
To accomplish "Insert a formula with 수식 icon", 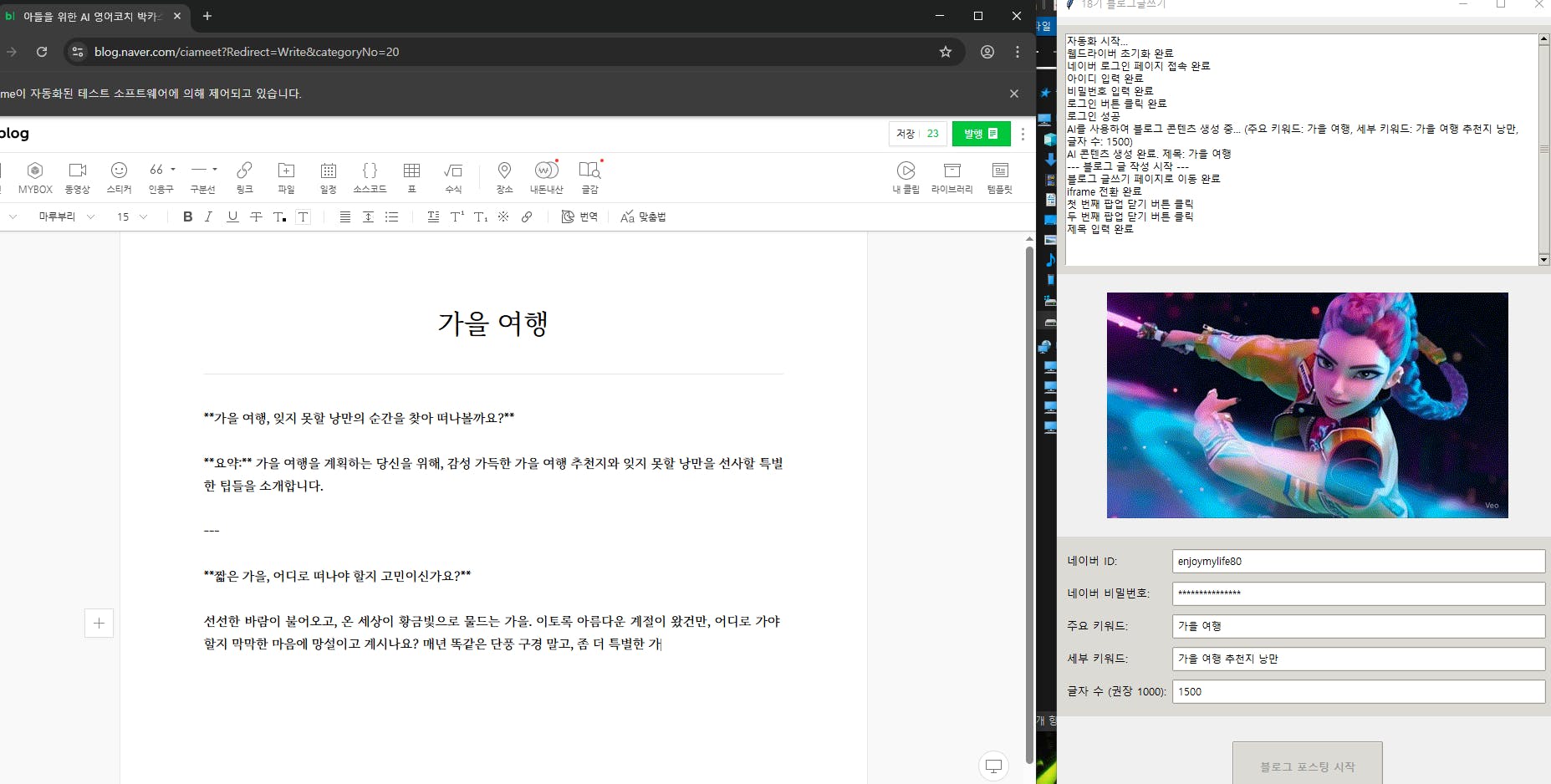I will tap(453, 178).
